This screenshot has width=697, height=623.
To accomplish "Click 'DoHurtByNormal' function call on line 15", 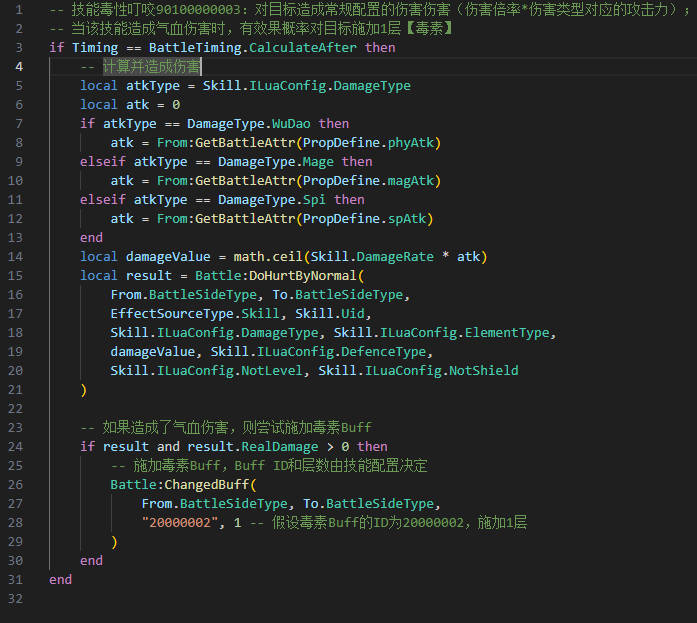I will point(303,276).
